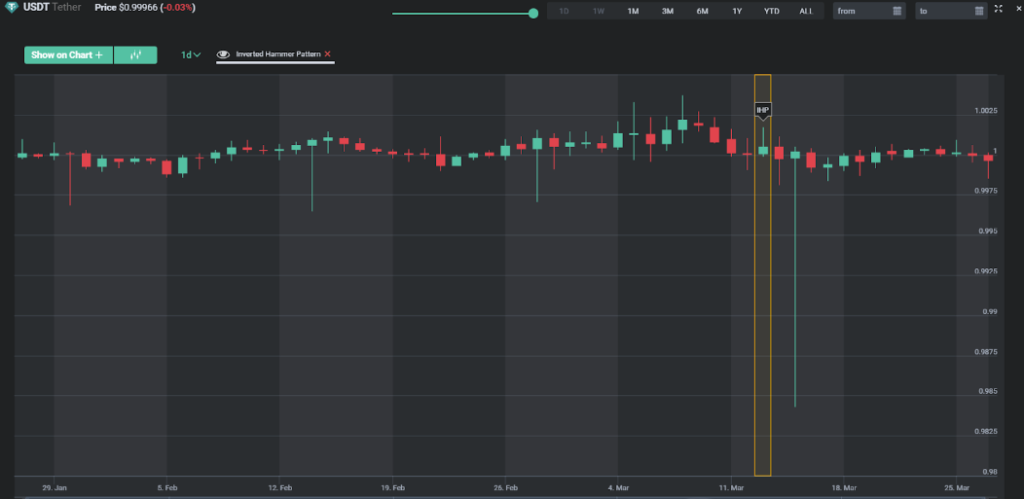Select the 1W time range

(599, 11)
